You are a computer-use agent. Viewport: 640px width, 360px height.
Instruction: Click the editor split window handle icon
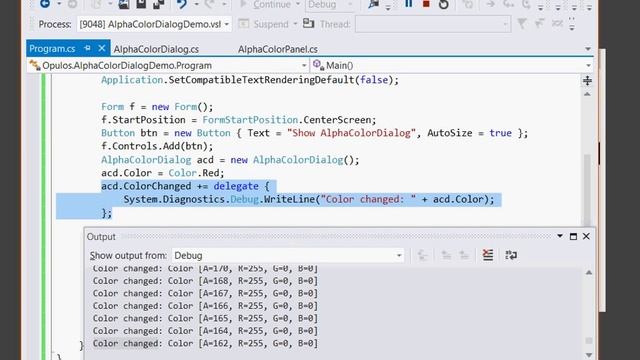pyautogui.click(x=587, y=81)
